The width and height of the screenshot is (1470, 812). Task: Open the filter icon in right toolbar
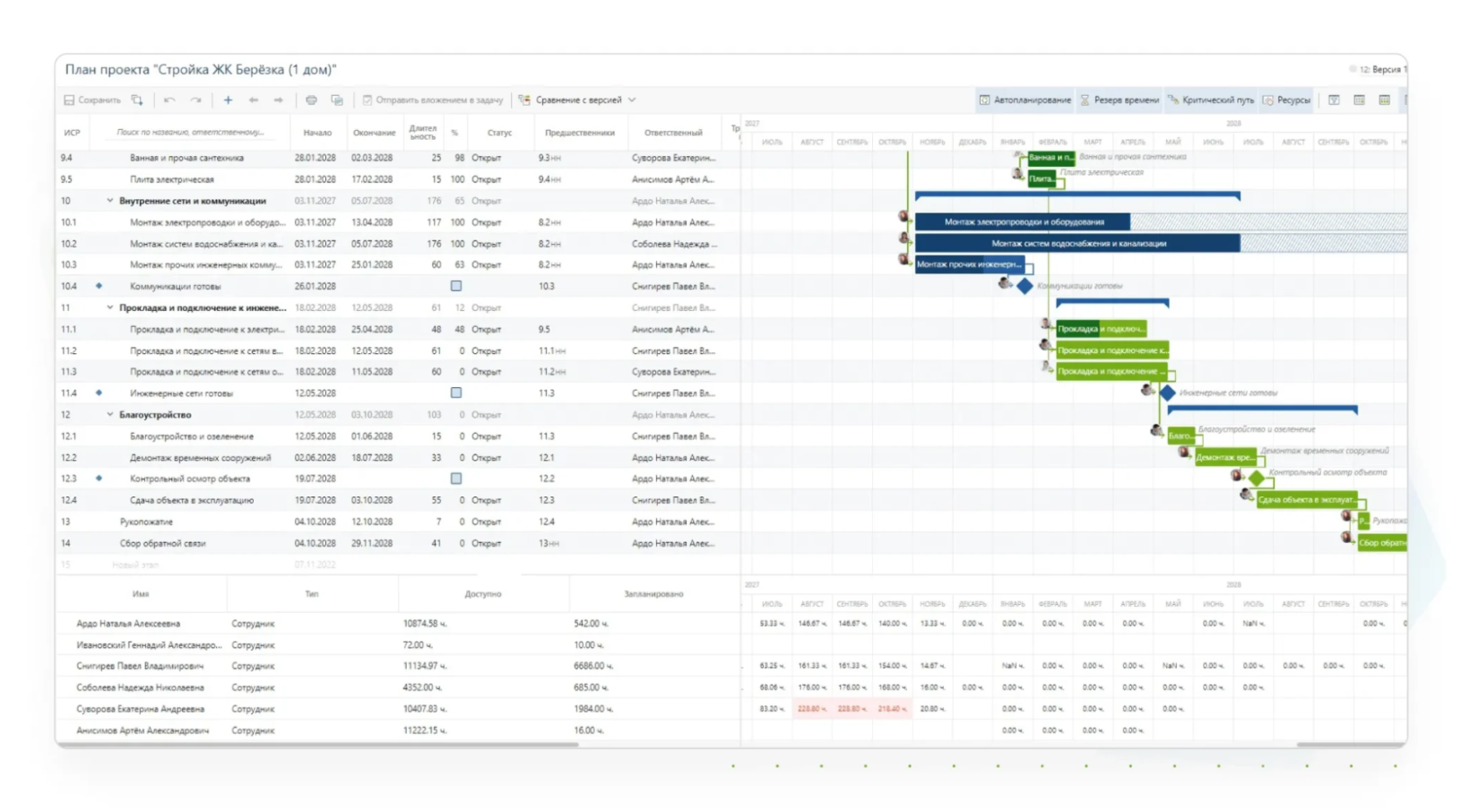tap(1334, 100)
